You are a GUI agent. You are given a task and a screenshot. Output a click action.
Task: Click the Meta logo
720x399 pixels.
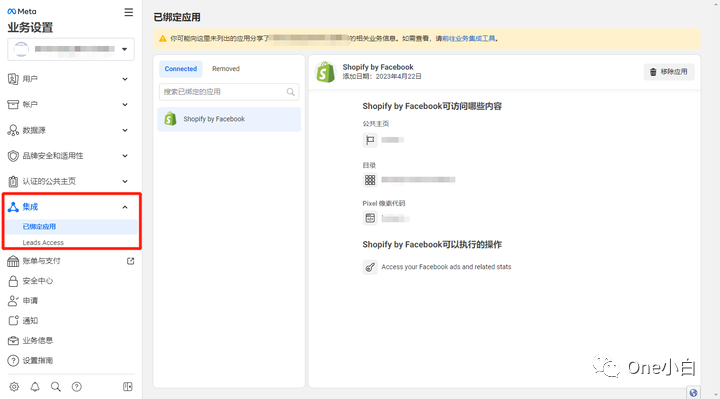[22, 11]
